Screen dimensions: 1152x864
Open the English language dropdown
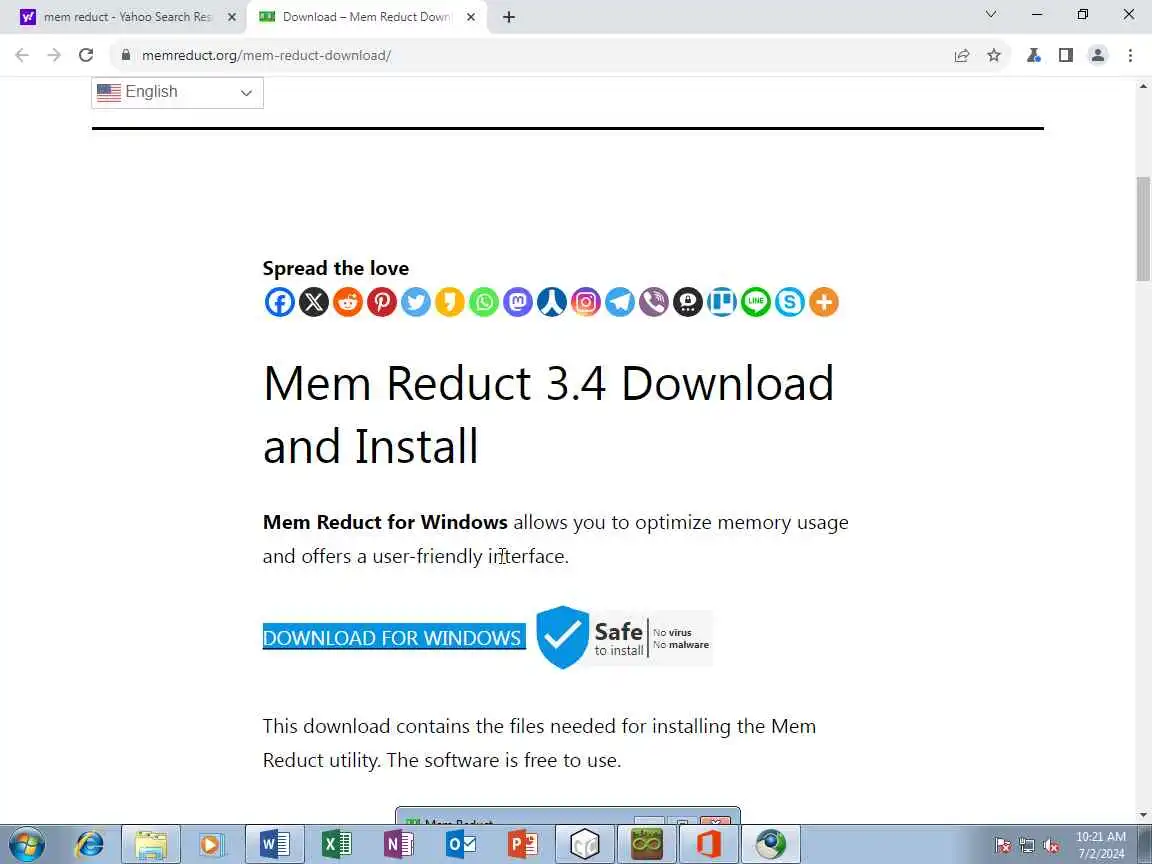177,93
